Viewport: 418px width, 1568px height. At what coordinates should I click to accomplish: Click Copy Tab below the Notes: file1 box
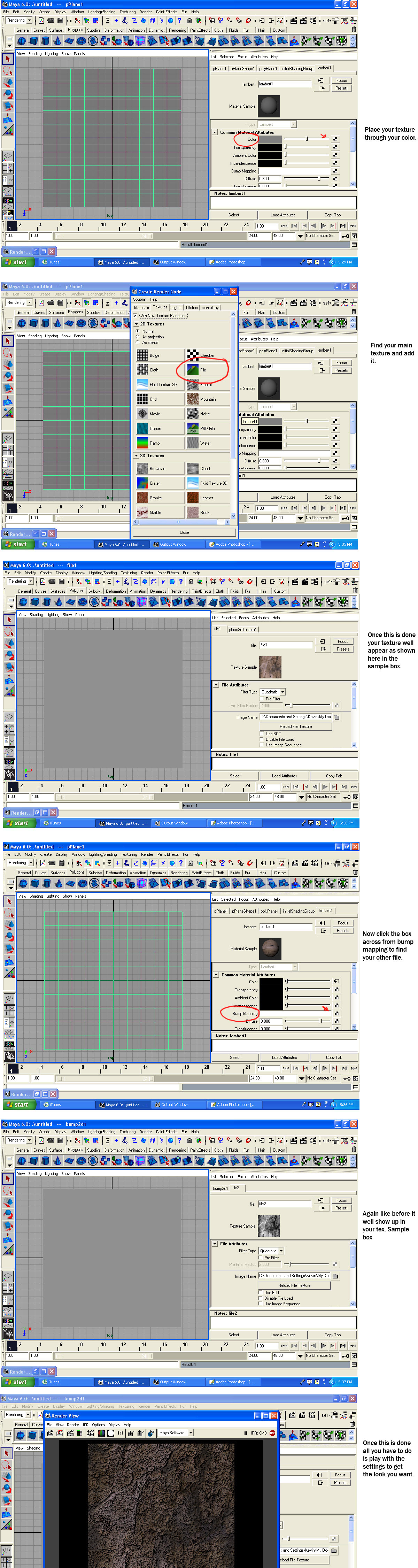tap(333, 776)
